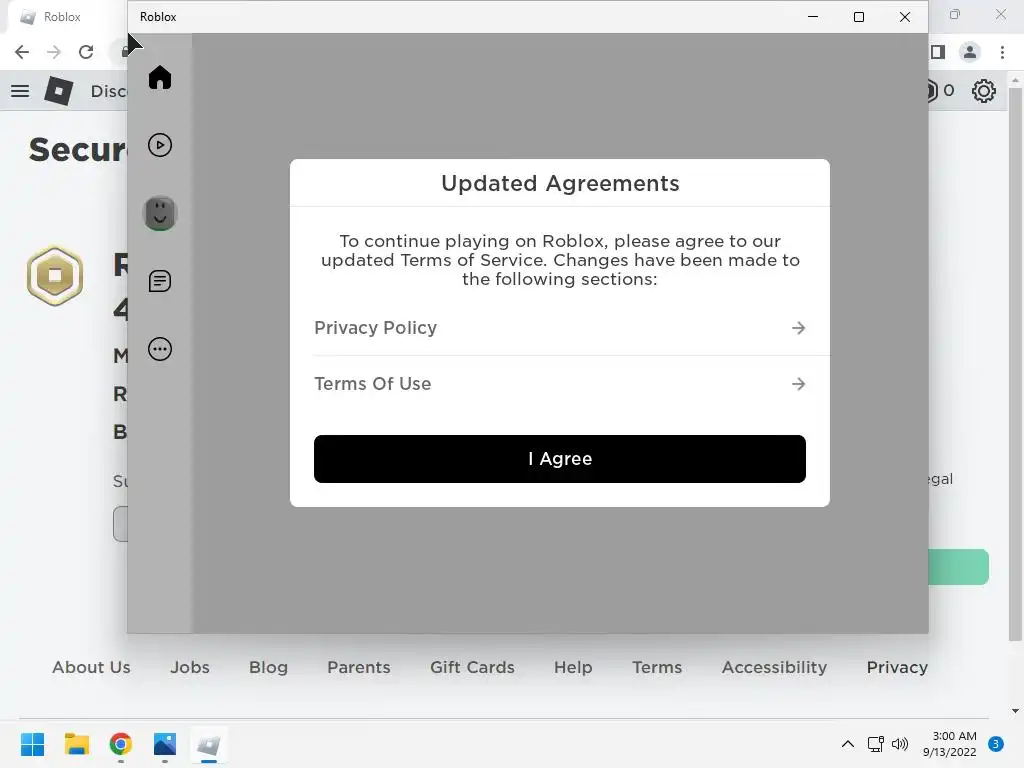Open the Windows Start menu

click(32, 744)
